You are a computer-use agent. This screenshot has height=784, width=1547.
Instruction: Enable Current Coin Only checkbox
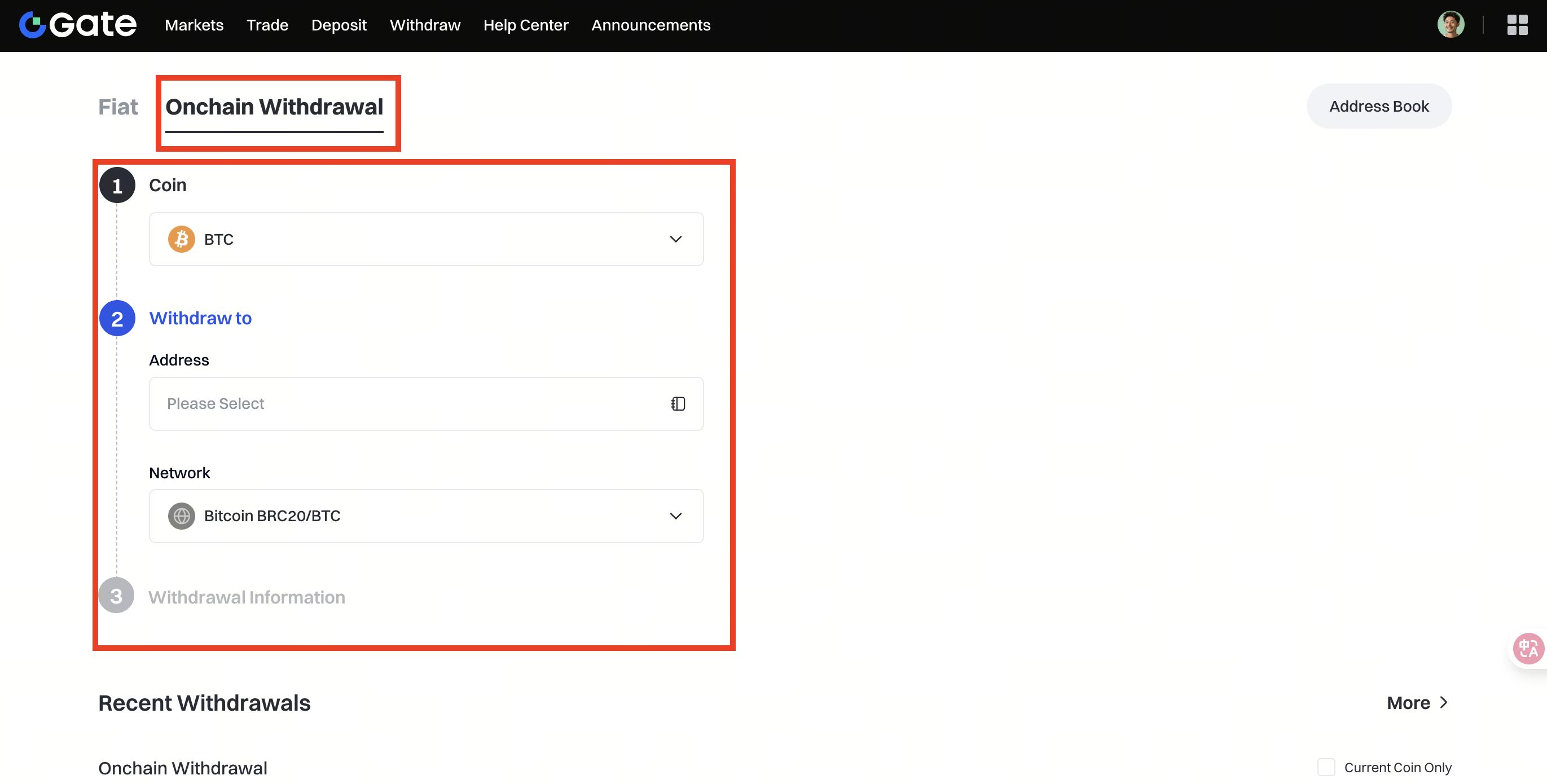[x=1326, y=767]
